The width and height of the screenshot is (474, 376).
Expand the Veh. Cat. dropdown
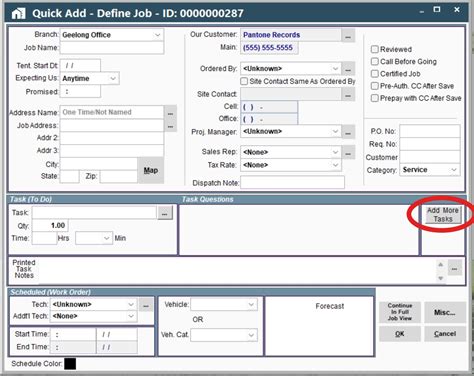251,335
